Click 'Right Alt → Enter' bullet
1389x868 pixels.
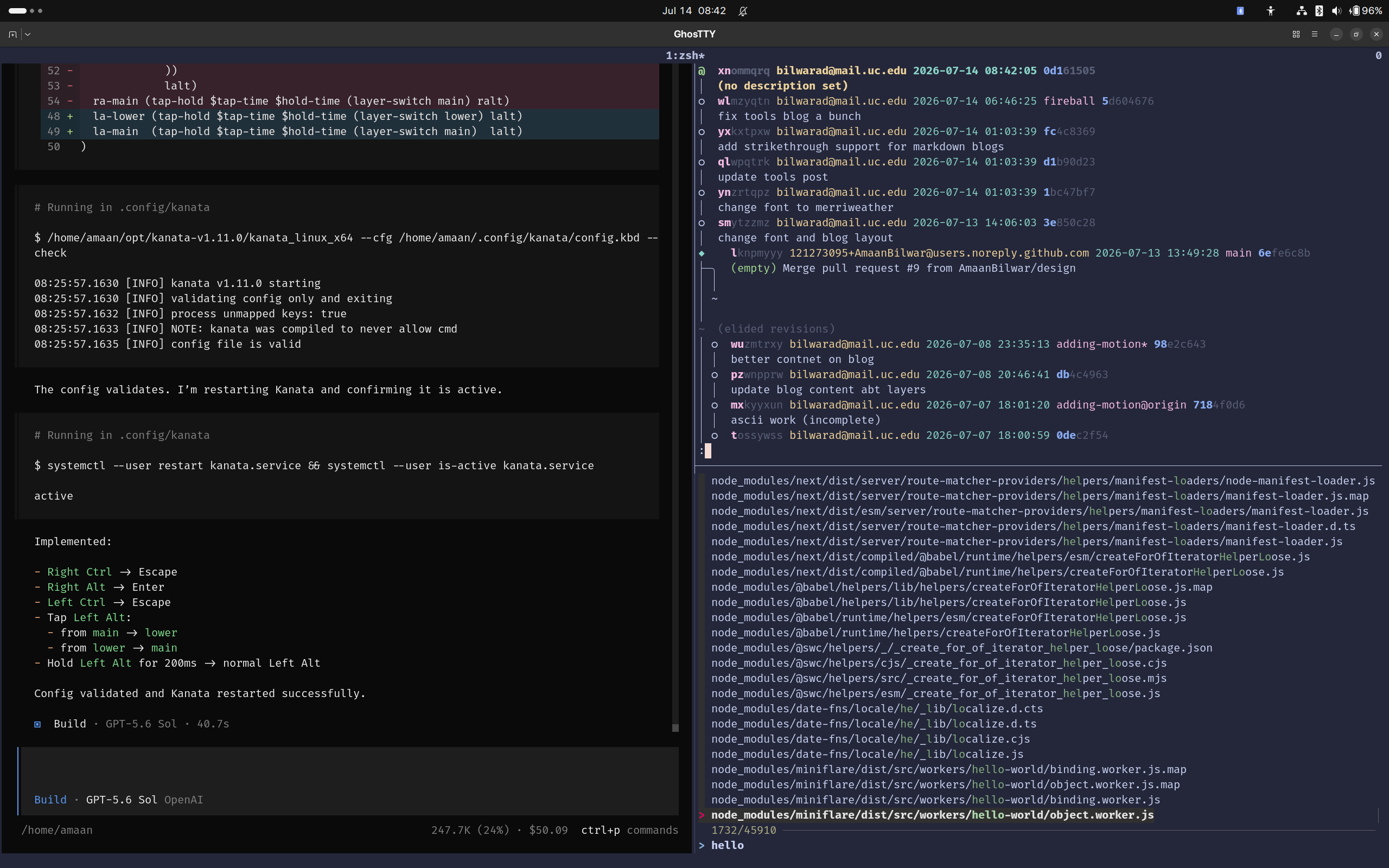[99, 588]
